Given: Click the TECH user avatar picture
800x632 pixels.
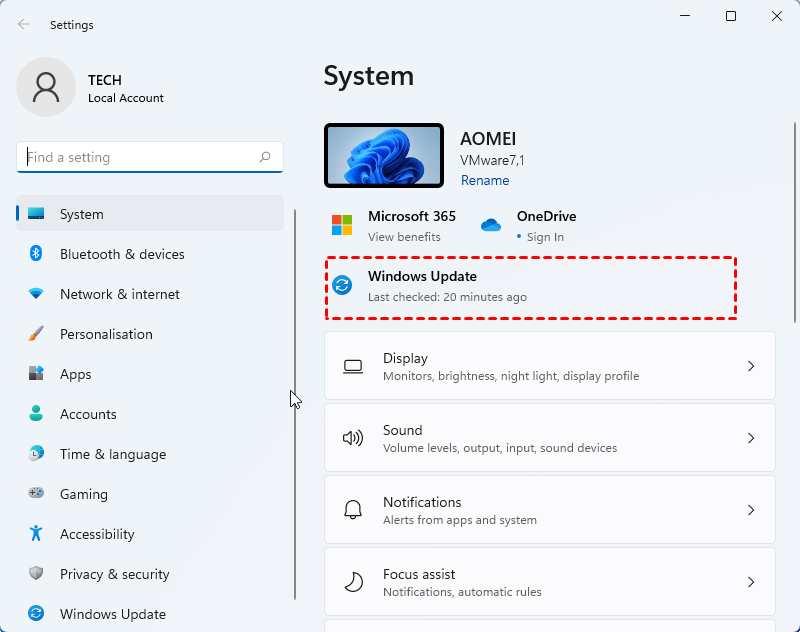Looking at the screenshot, I should click(x=46, y=87).
